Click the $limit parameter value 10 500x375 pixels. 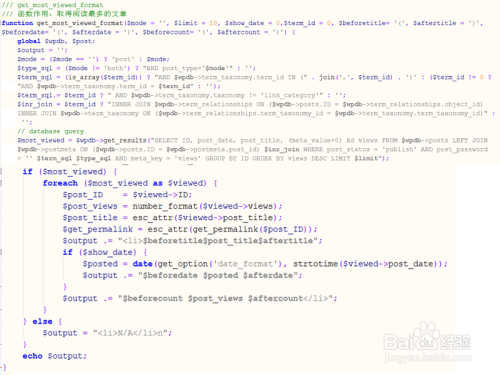(213, 23)
